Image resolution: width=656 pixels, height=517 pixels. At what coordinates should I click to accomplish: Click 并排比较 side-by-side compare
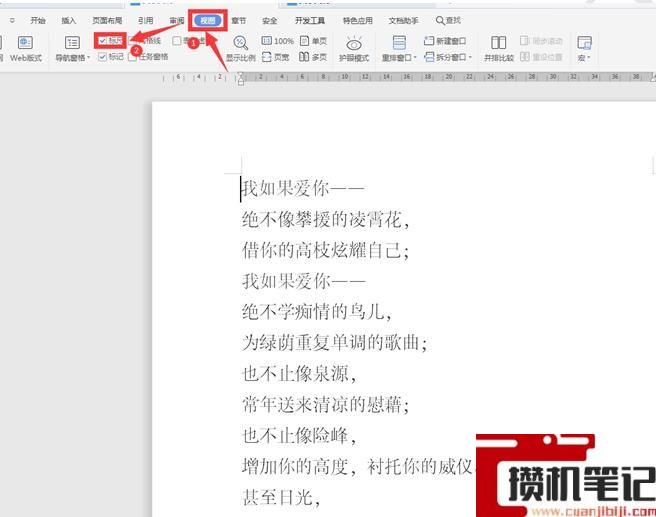(x=499, y=49)
